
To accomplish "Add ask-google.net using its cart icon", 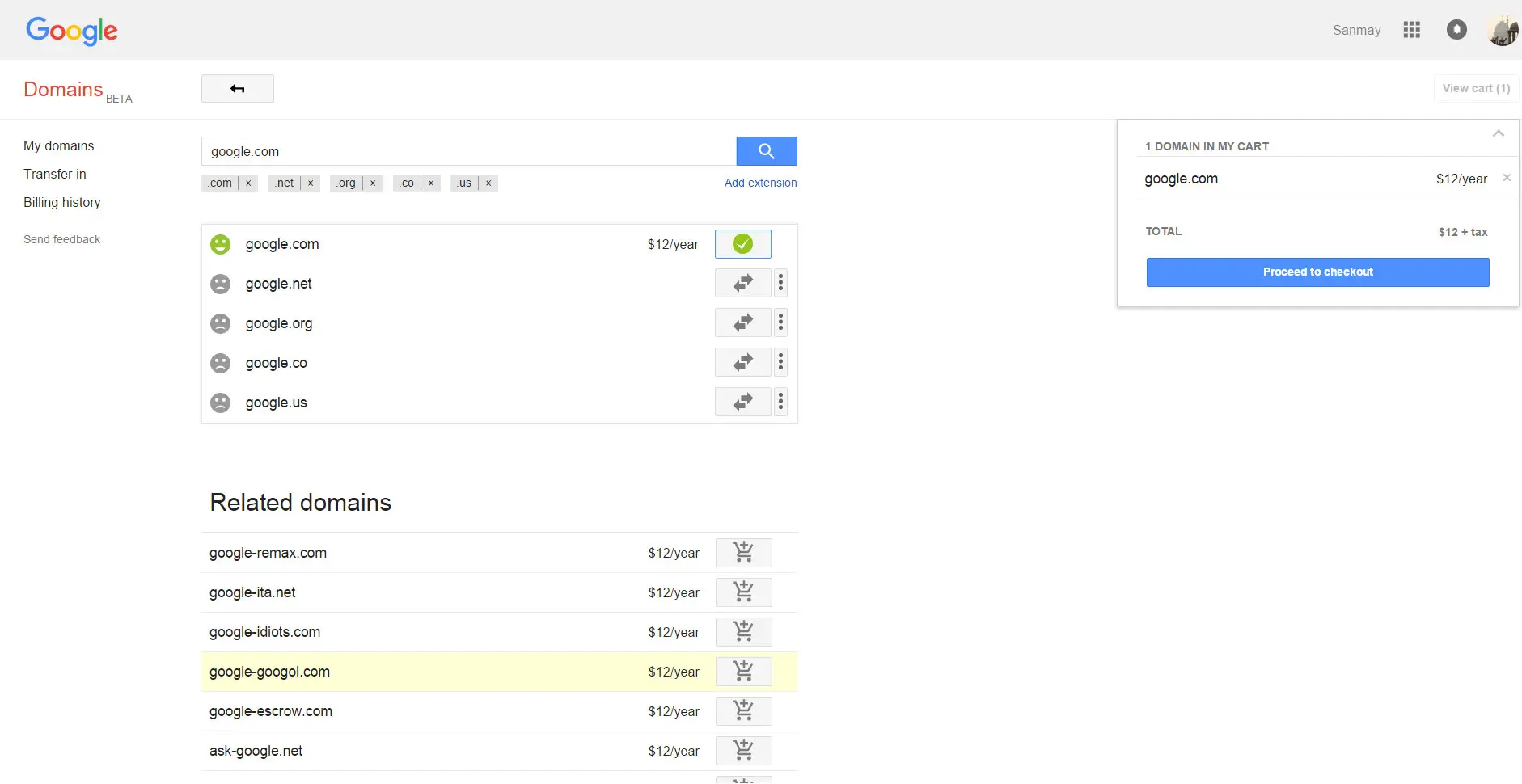I will coord(744,751).
